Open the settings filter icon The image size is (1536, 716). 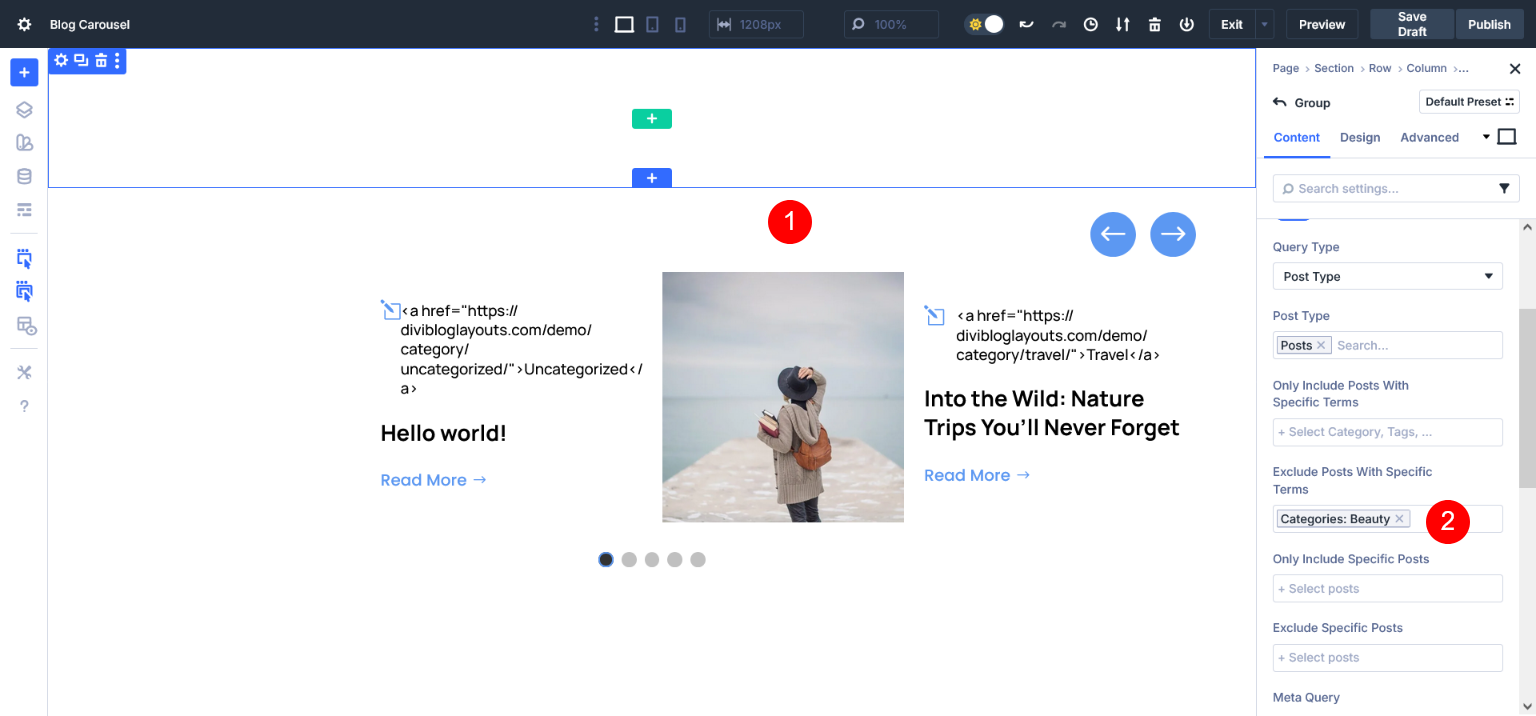point(1504,188)
